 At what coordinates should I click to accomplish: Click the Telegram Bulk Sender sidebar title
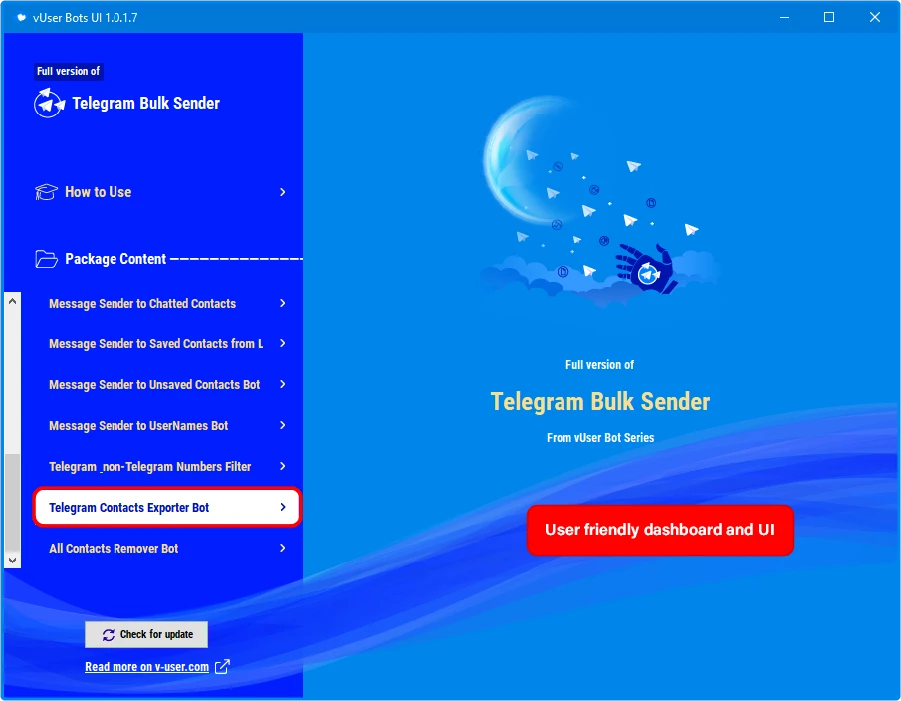pyautogui.click(x=146, y=103)
